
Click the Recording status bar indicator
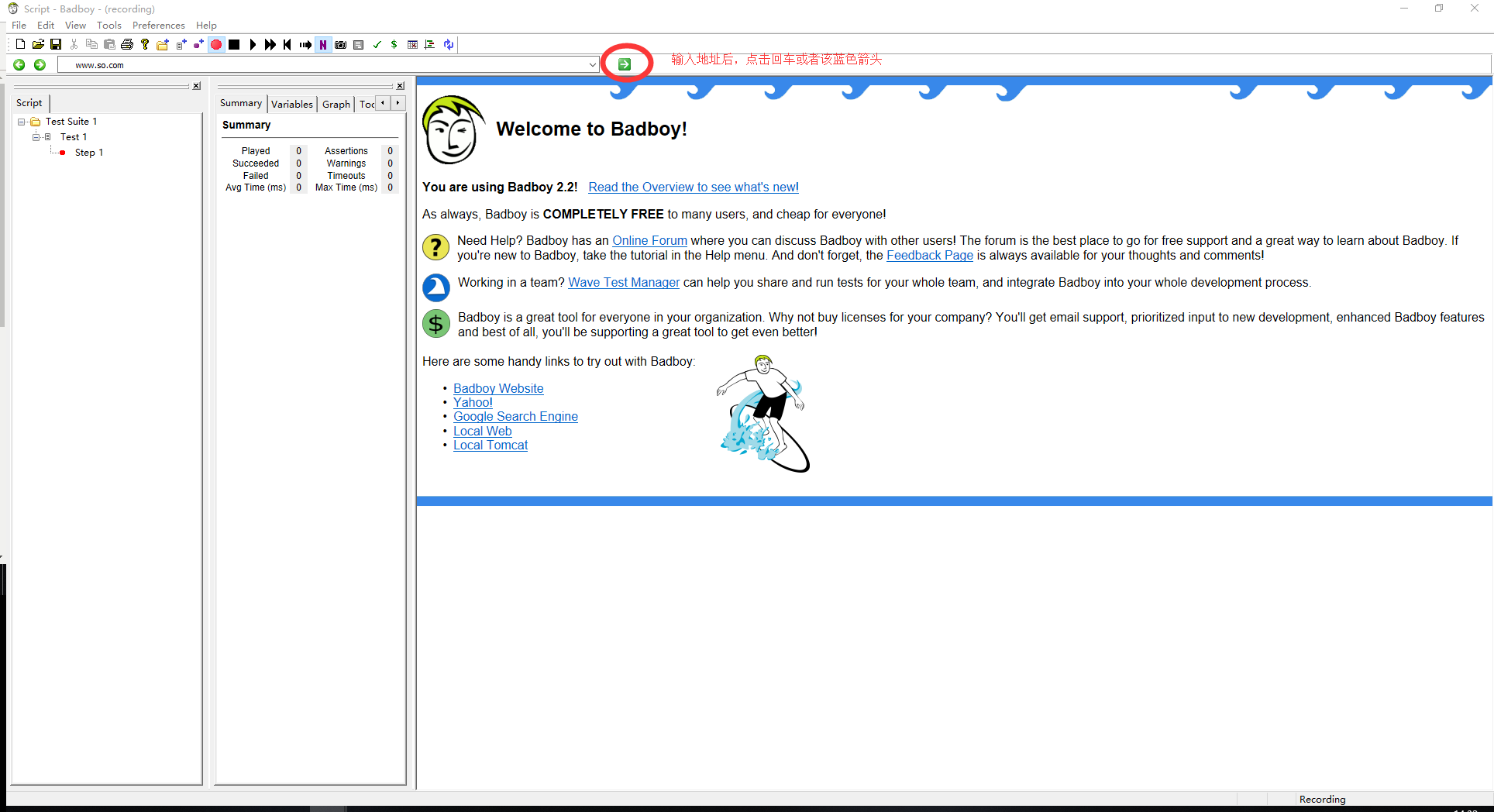pos(1322,799)
